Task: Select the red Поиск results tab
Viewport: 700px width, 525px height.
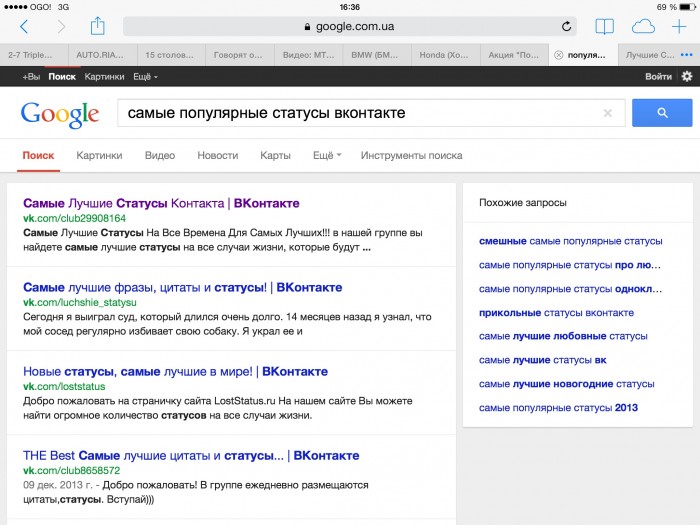Action: [38, 155]
